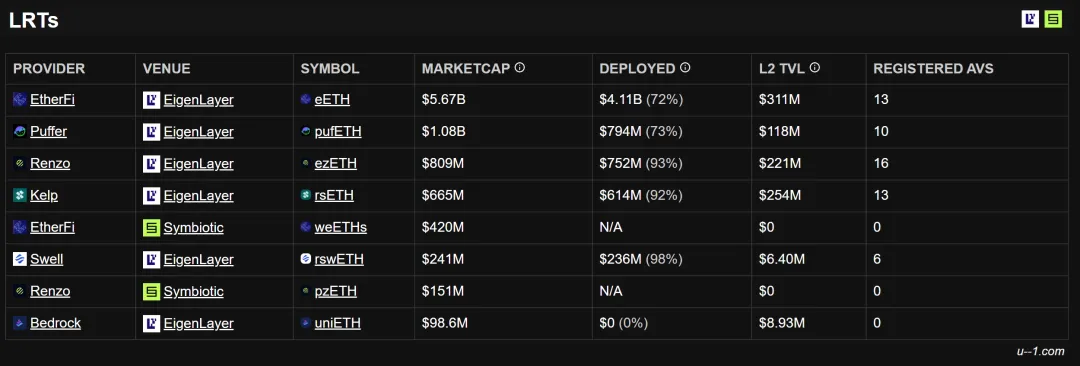
Task: Open the uniETH symbol link
Action: pyautogui.click(x=338, y=323)
